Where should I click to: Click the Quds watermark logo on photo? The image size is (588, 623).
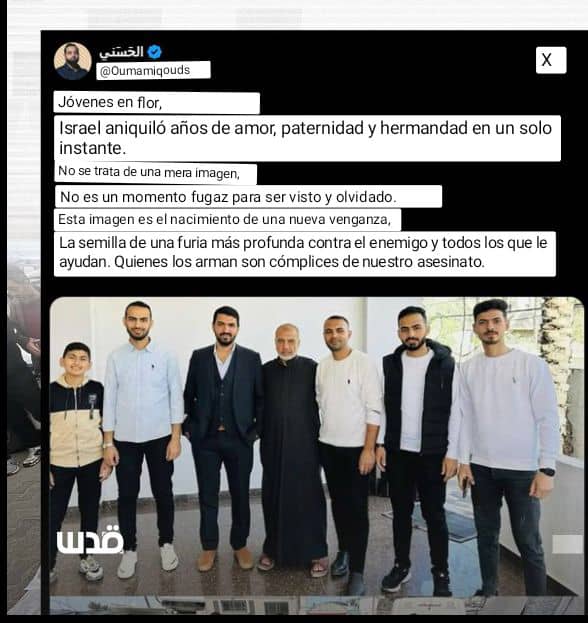90,539
